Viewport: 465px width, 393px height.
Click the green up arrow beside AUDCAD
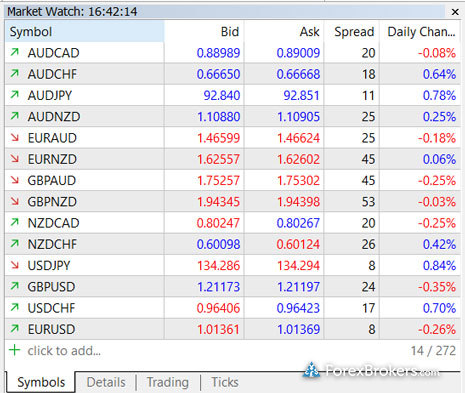tap(14, 52)
